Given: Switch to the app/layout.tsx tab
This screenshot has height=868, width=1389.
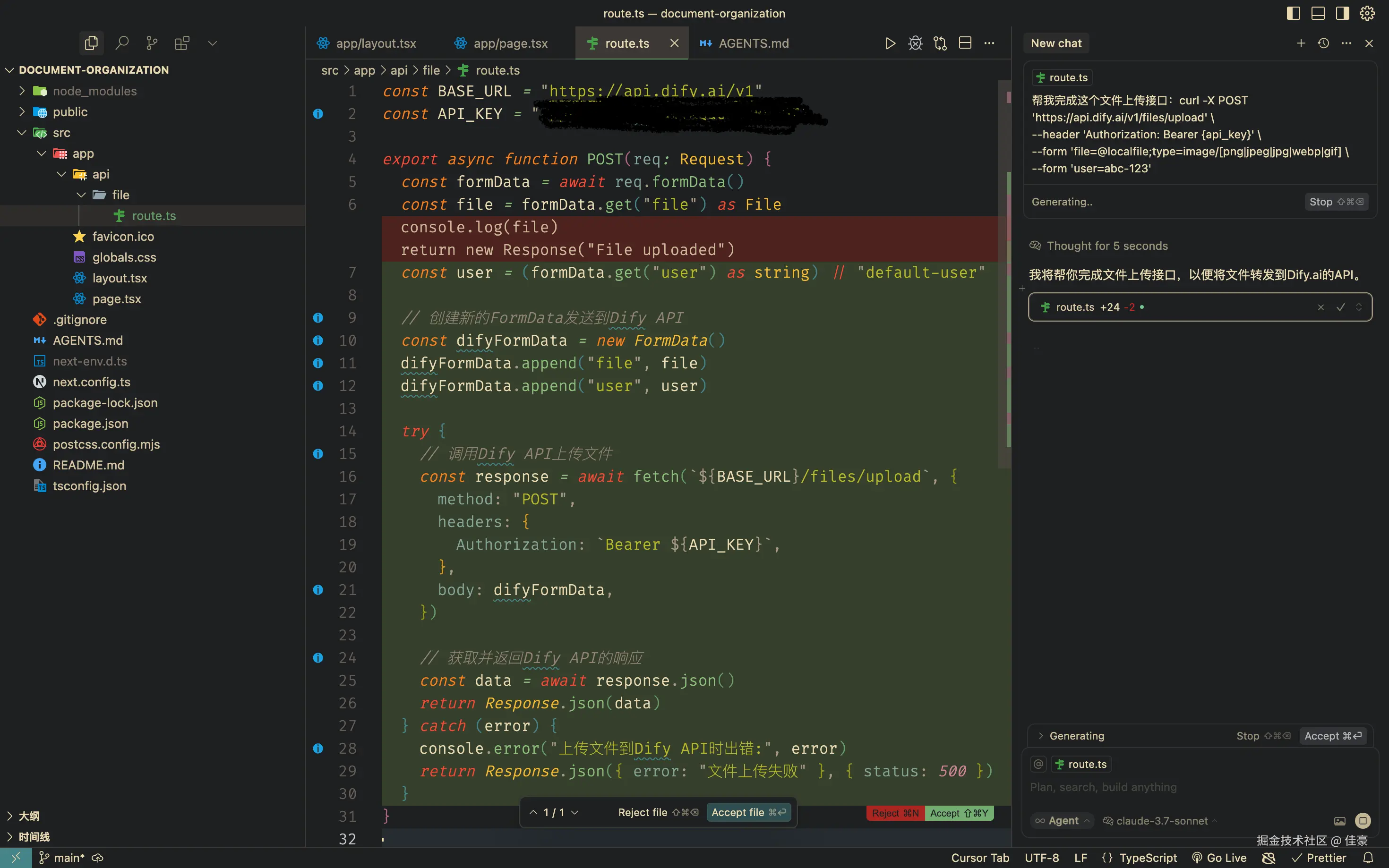Looking at the screenshot, I should [x=366, y=43].
